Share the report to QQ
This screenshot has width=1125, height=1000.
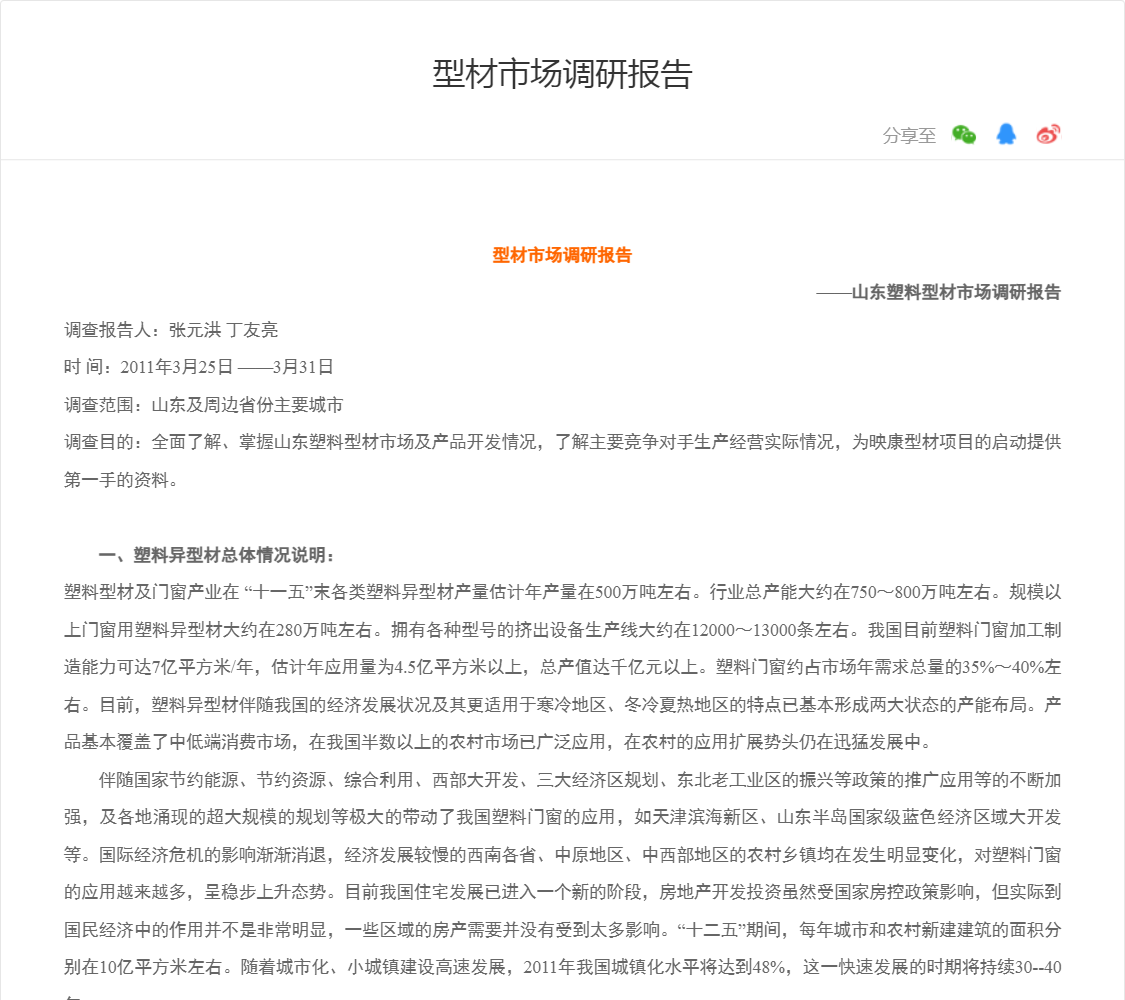[x=1006, y=135]
